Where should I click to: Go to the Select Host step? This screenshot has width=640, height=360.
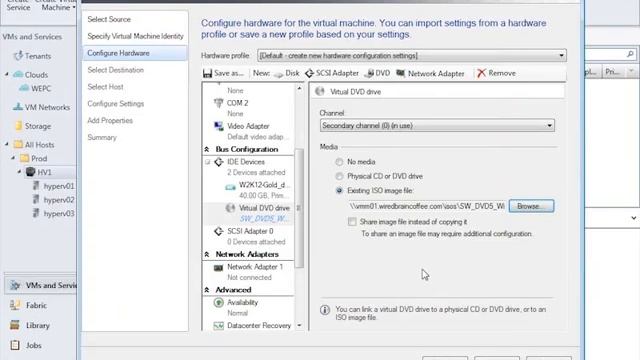[x=105, y=87]
